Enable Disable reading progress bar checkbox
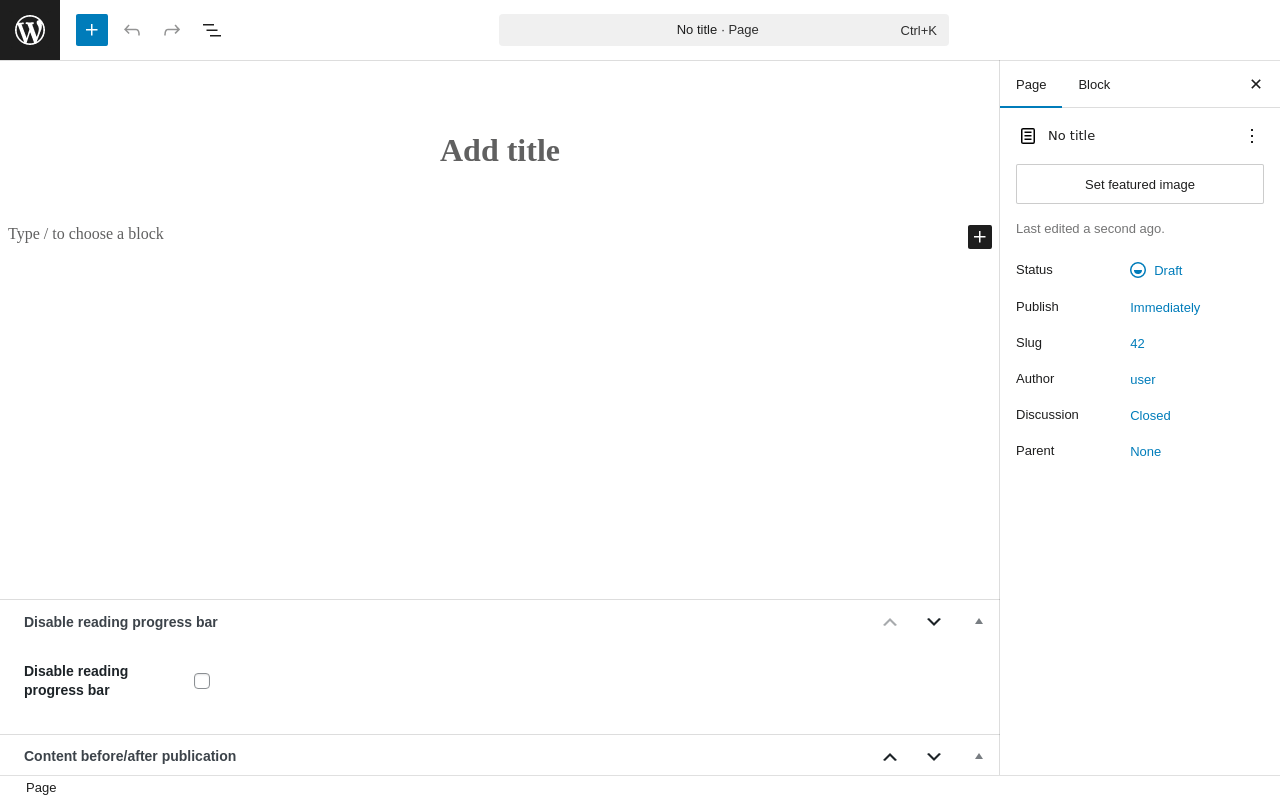The height and width of the screenshot is (800, 1280). pos(202,681)
